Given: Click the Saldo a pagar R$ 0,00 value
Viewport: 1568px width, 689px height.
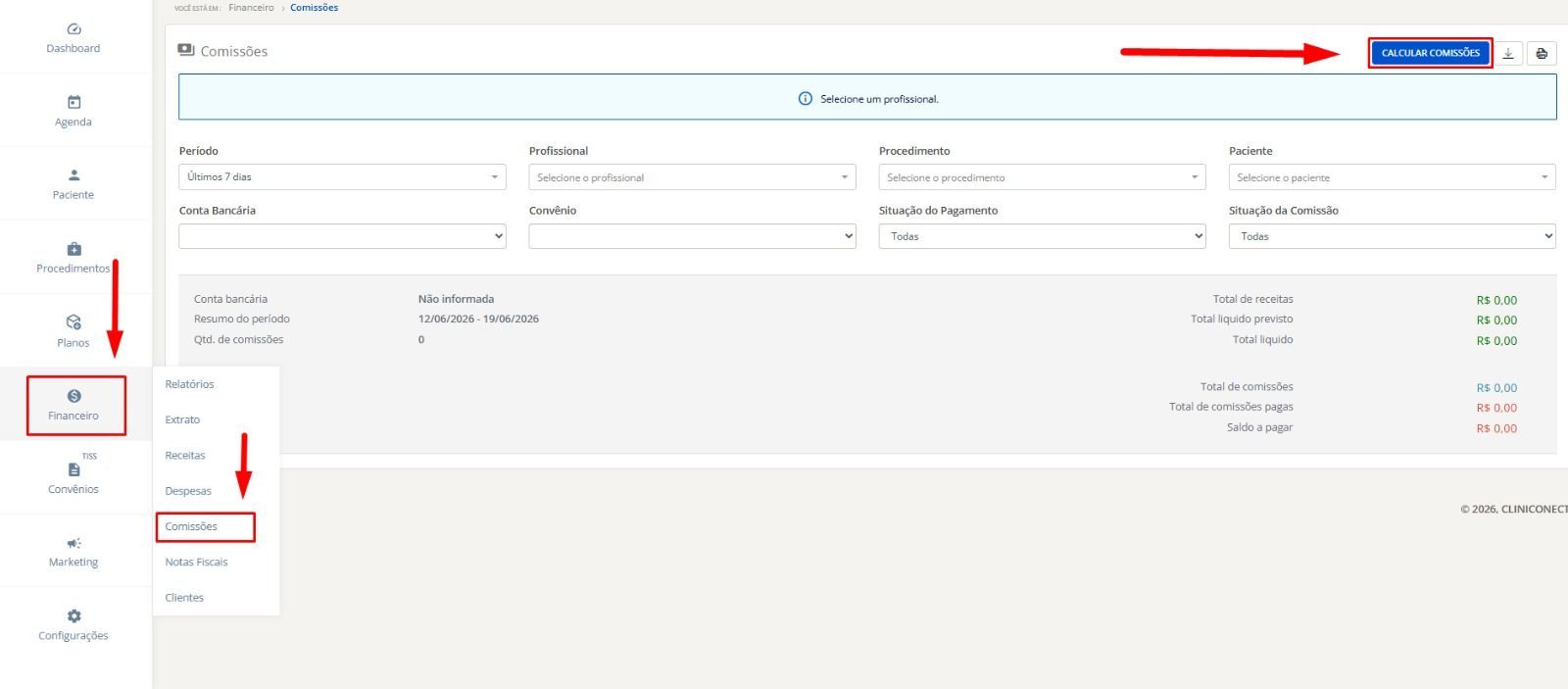Looking at the screenshot, I should (1496, 428).
